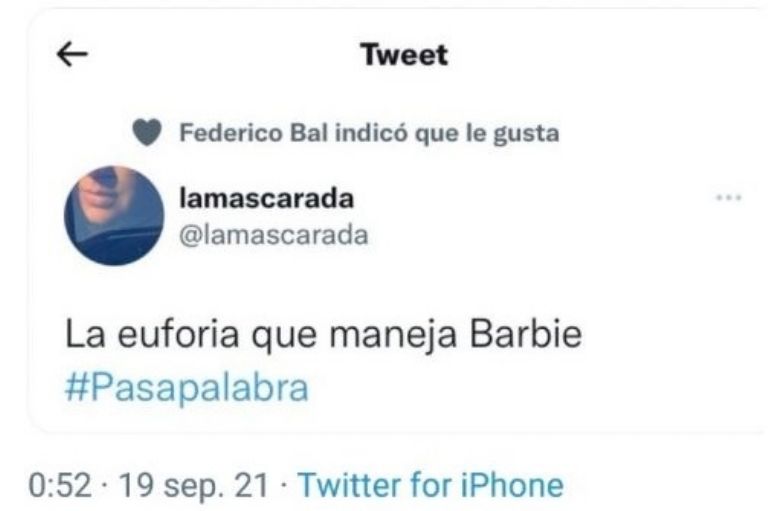Open the @lamascarada handle
The height and width of the screenshot is (511, 768).
(273, 235)
